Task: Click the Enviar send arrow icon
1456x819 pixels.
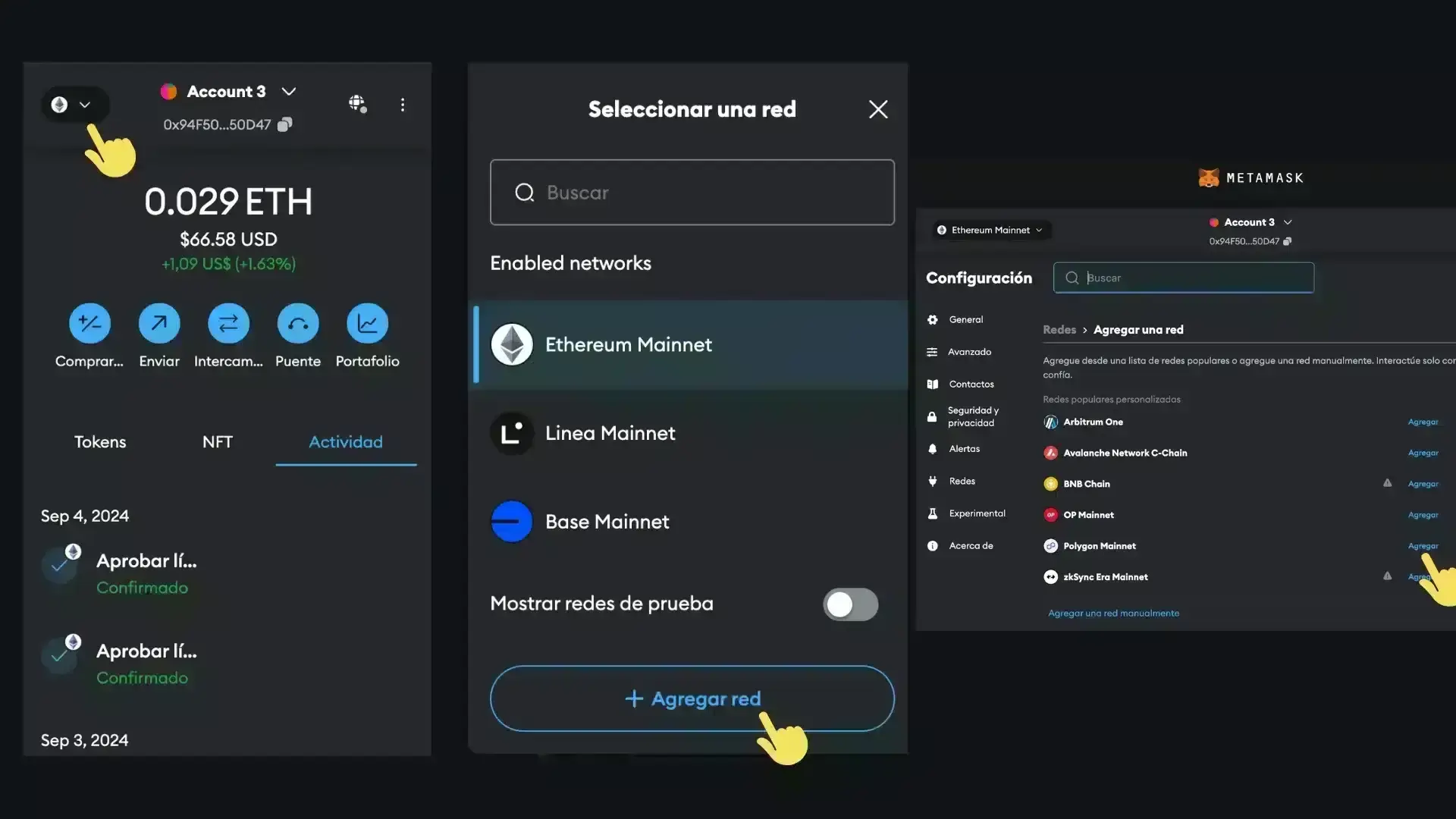Action: [158, 322]
